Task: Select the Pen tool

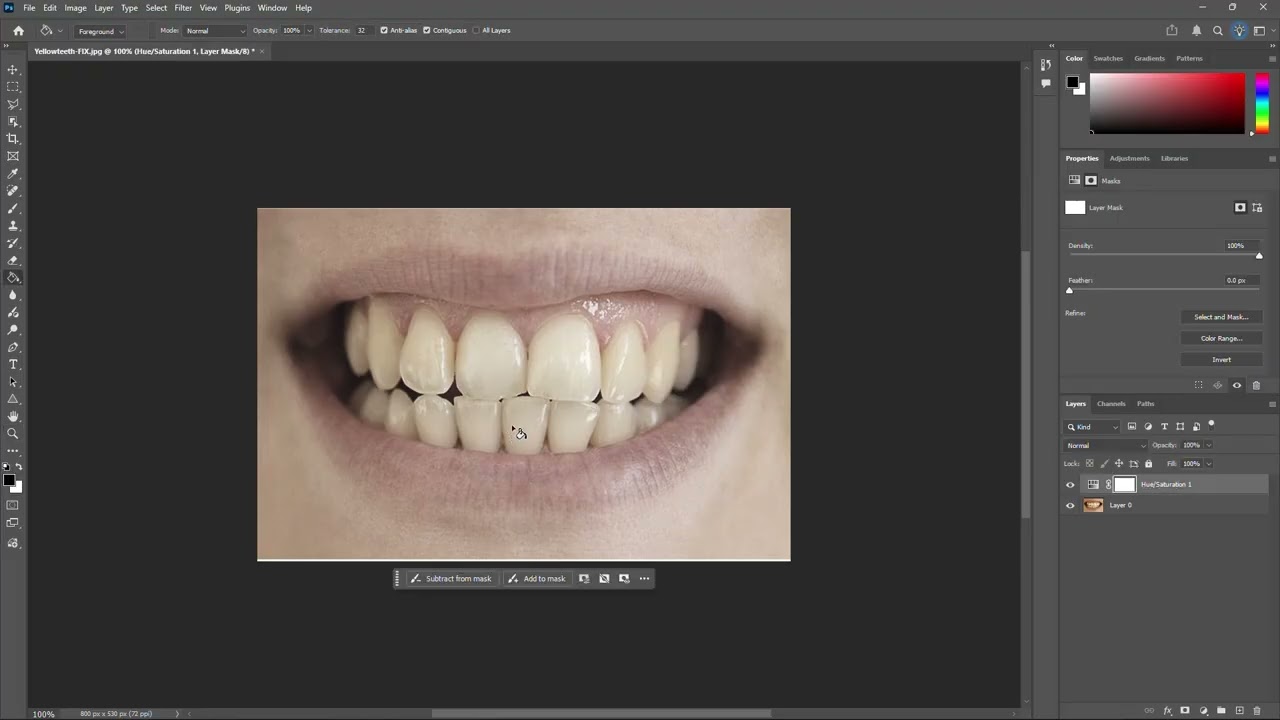Action: [13, 347]
